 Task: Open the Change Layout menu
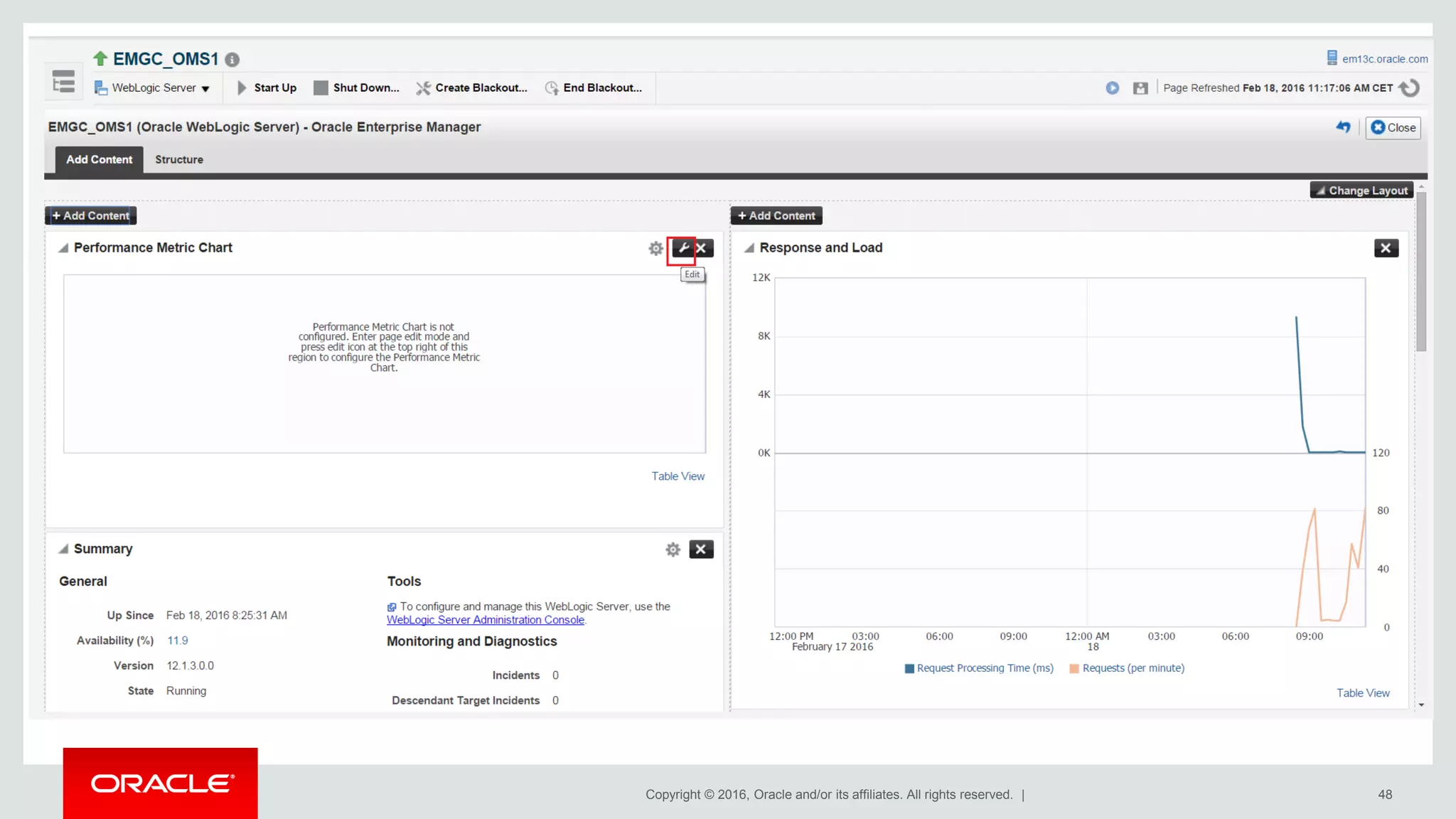pos(1361,191)
